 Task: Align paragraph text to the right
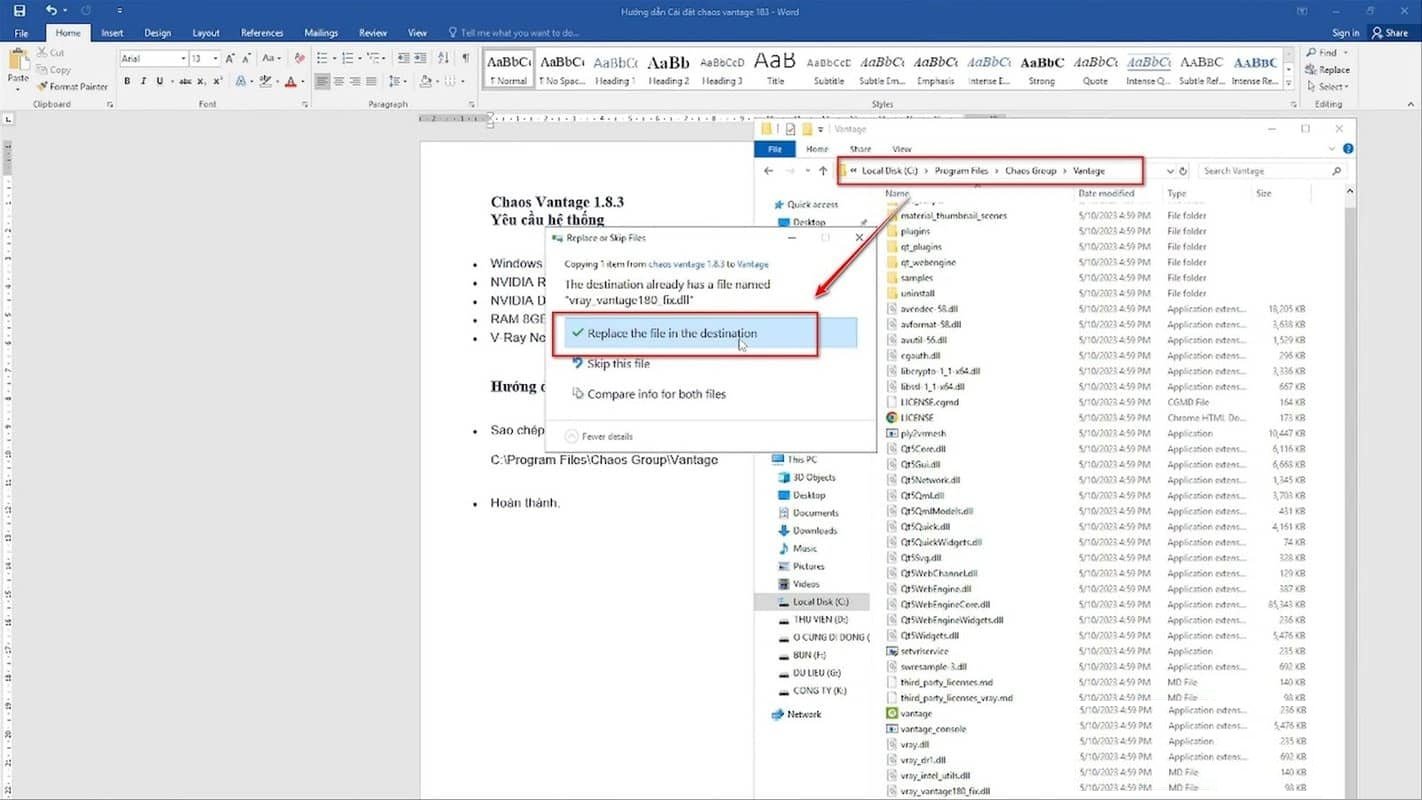click(x=355, y=81)
